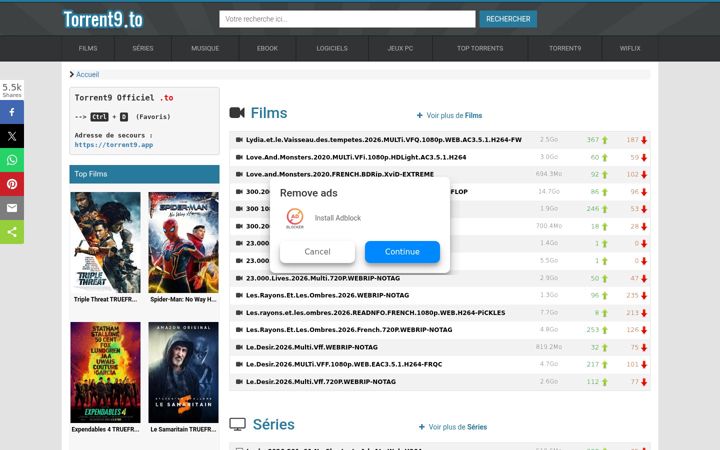Open backup address https://torrent9.app

coord(114,145)
